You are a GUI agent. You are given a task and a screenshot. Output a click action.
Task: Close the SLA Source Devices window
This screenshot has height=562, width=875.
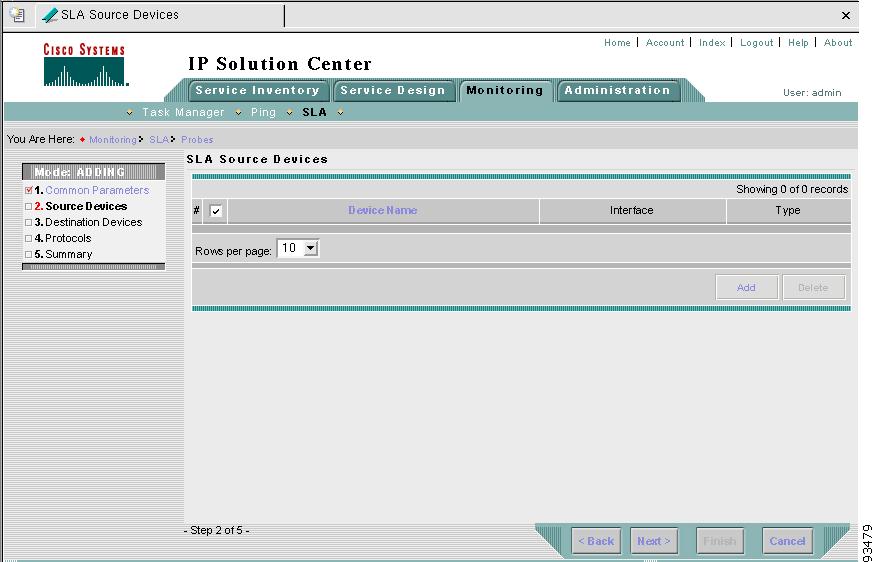[846, 16]
